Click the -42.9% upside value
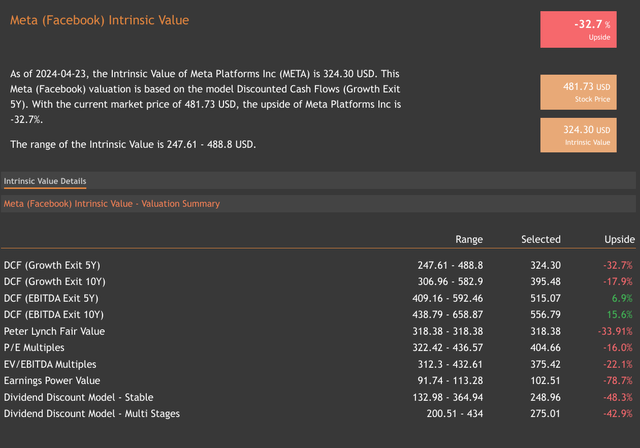 (618, 414)
